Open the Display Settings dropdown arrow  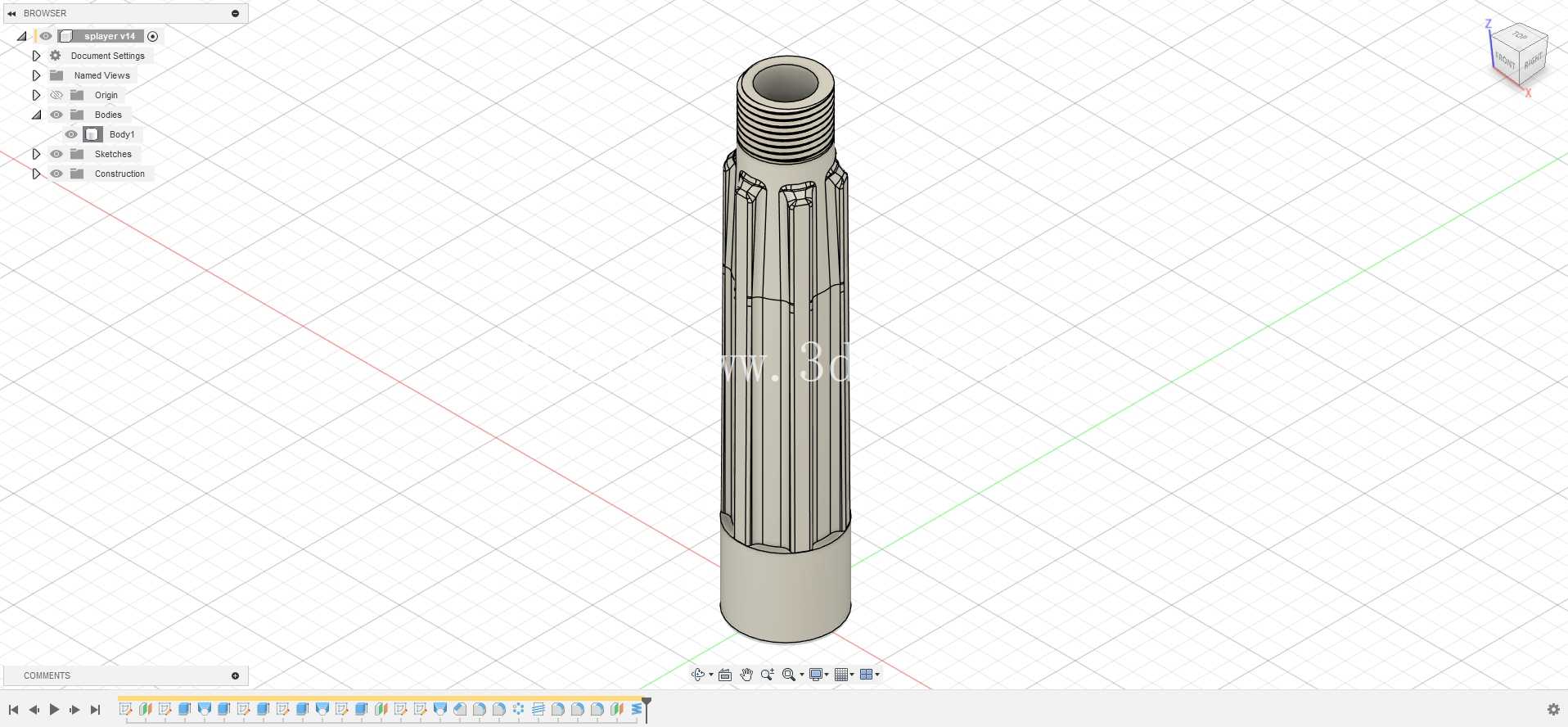(827, 675)
